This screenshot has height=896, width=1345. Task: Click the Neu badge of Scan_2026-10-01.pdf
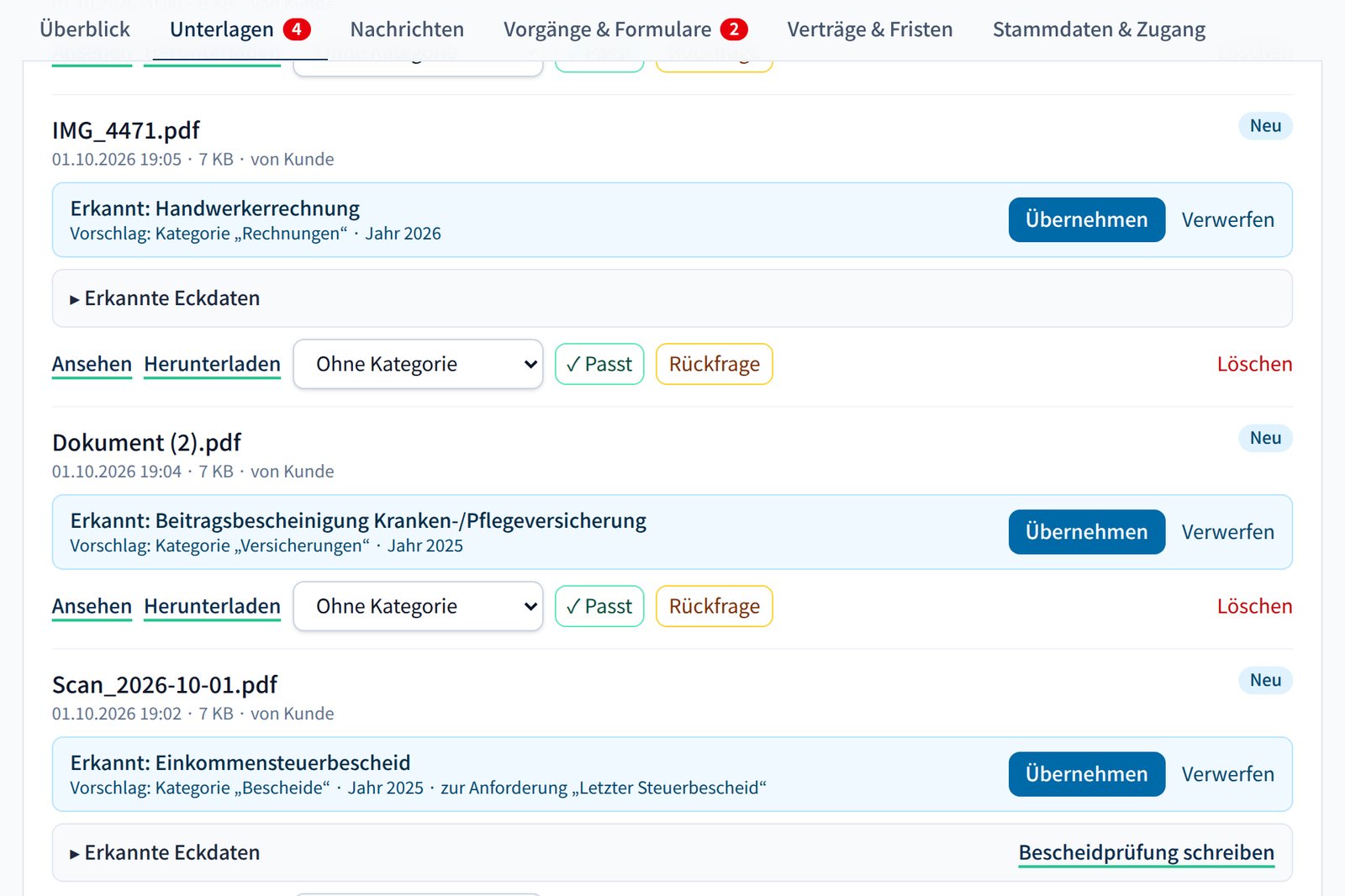[1265, 680]
